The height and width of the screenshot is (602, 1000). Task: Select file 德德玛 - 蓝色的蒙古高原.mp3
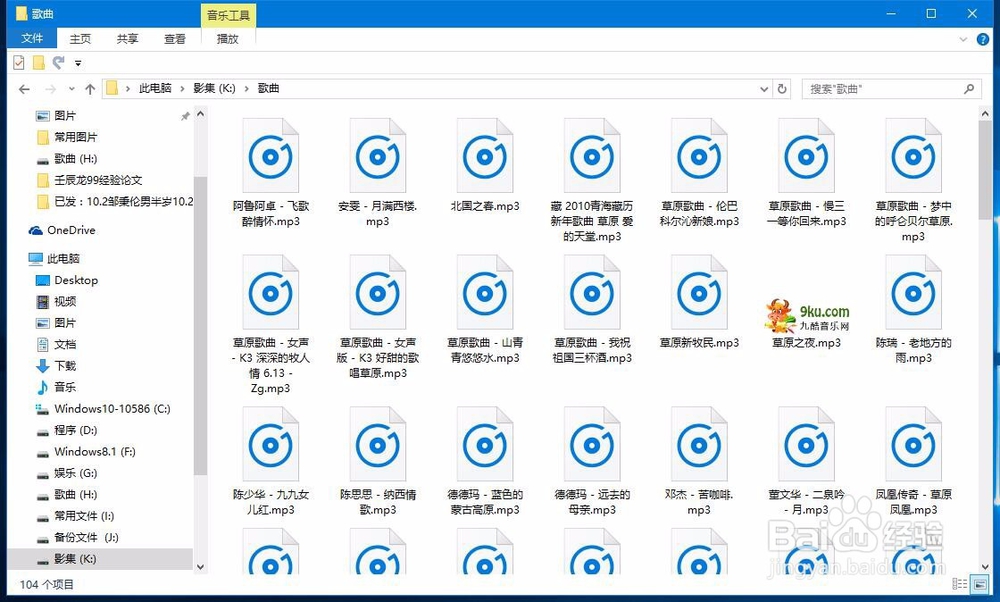[485, 461]
